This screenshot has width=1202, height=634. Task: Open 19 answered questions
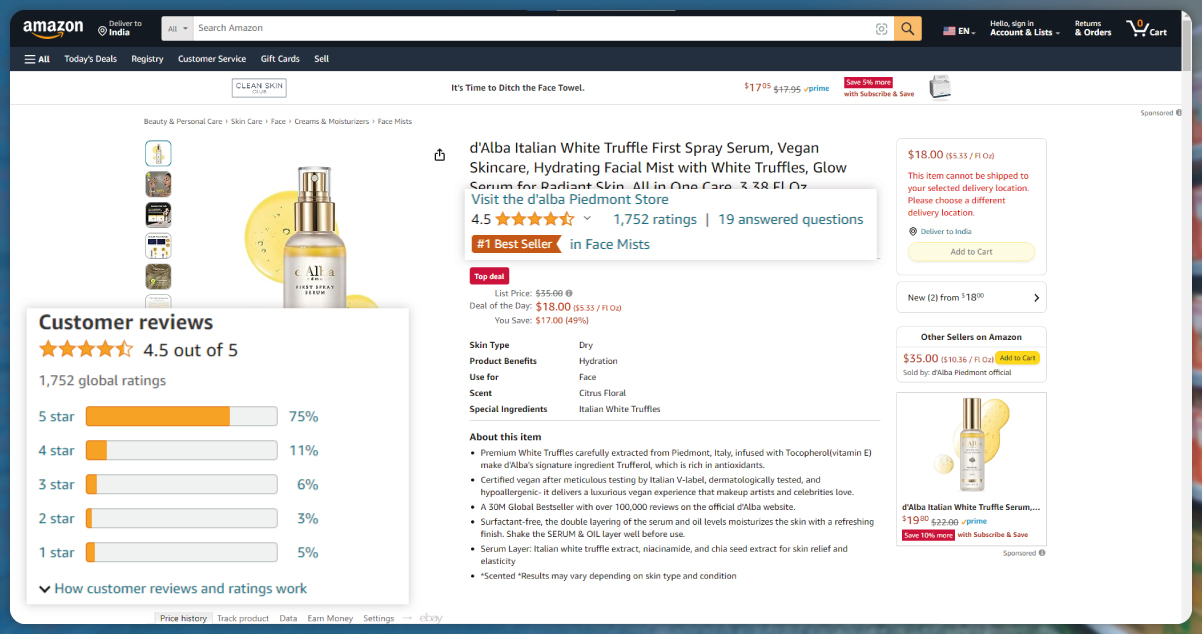pos(791,219)
